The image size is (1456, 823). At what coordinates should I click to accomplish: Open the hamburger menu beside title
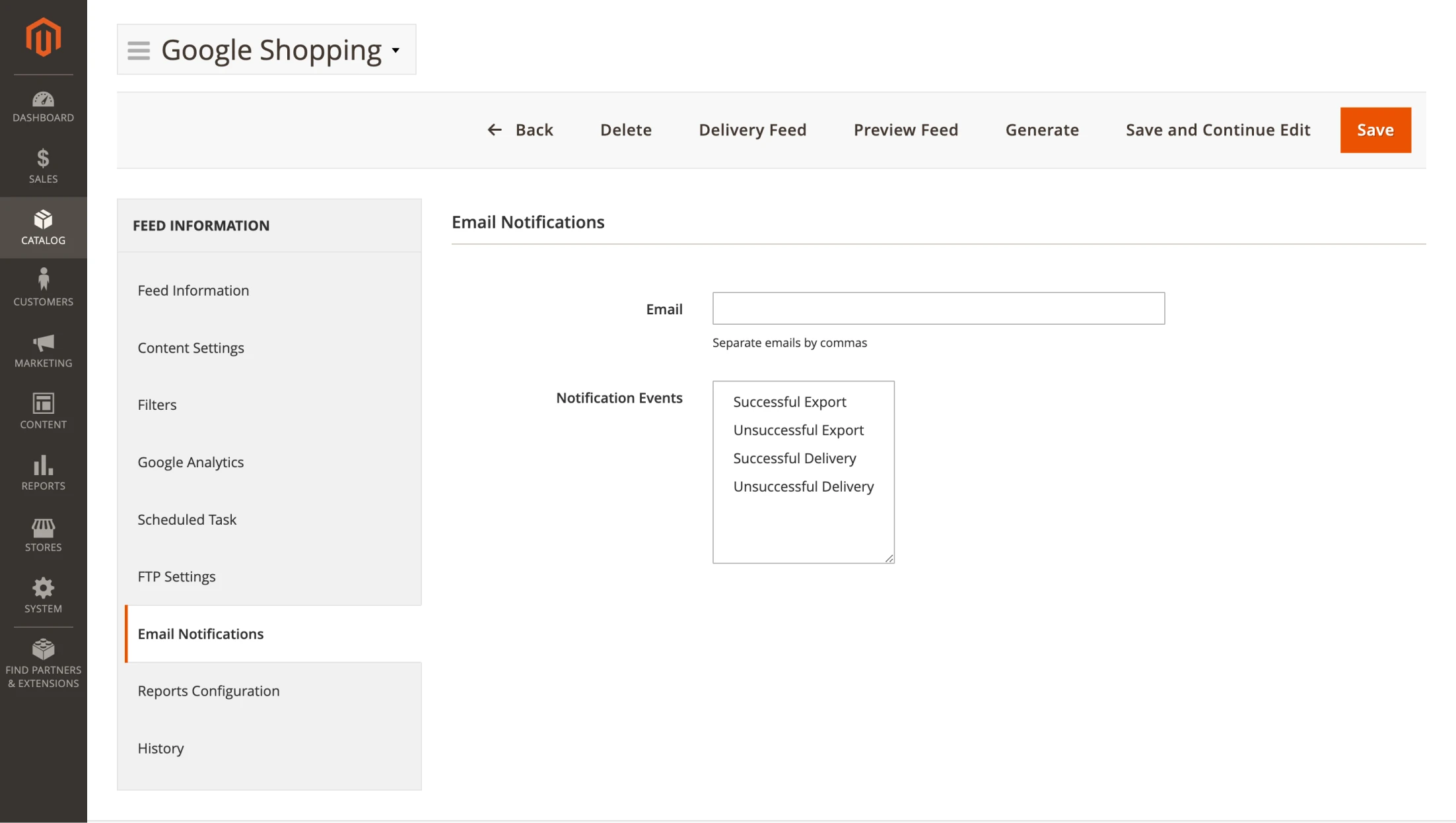[x=139, y=50]
